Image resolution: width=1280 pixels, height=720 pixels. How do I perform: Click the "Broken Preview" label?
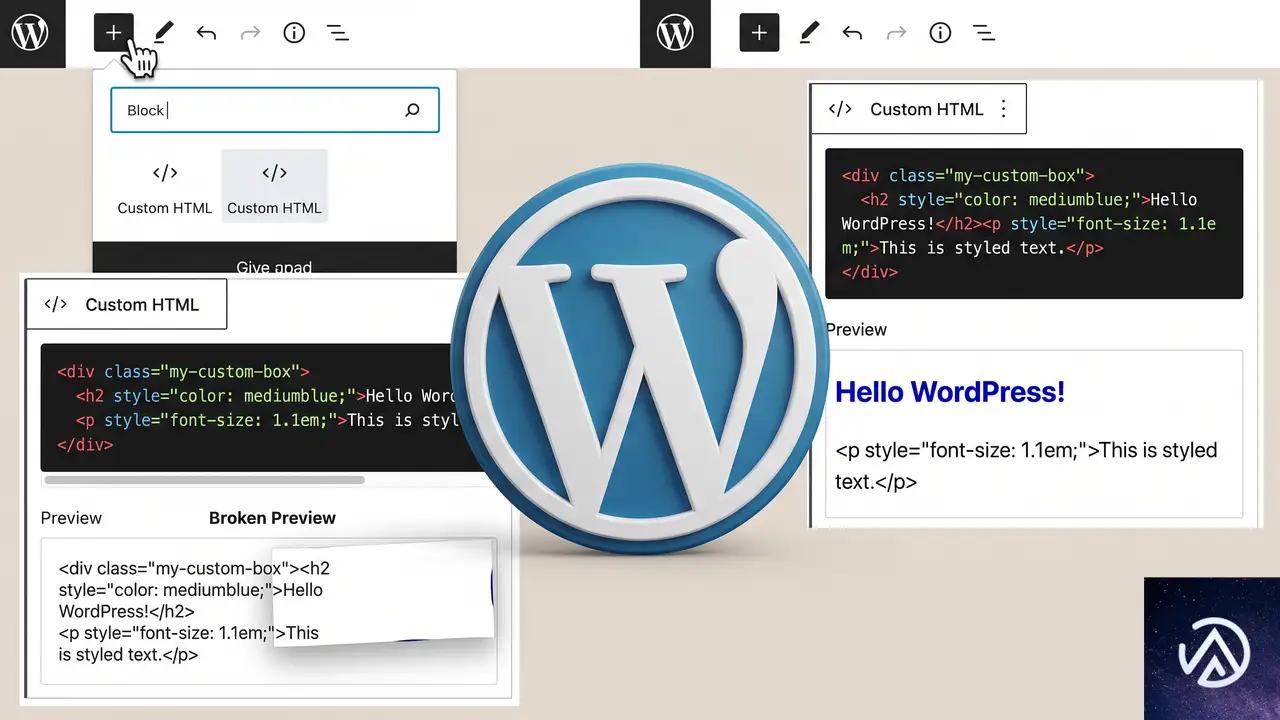point(272,518)
